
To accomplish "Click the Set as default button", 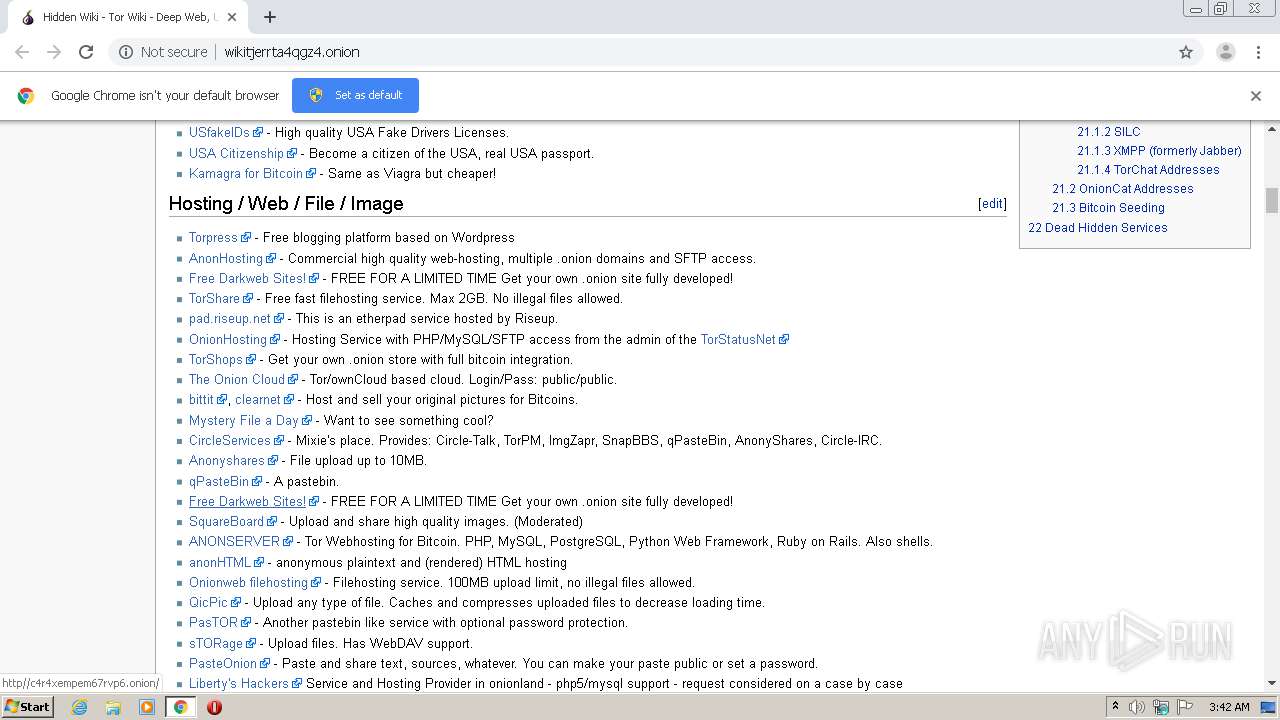I will point(355,95).
